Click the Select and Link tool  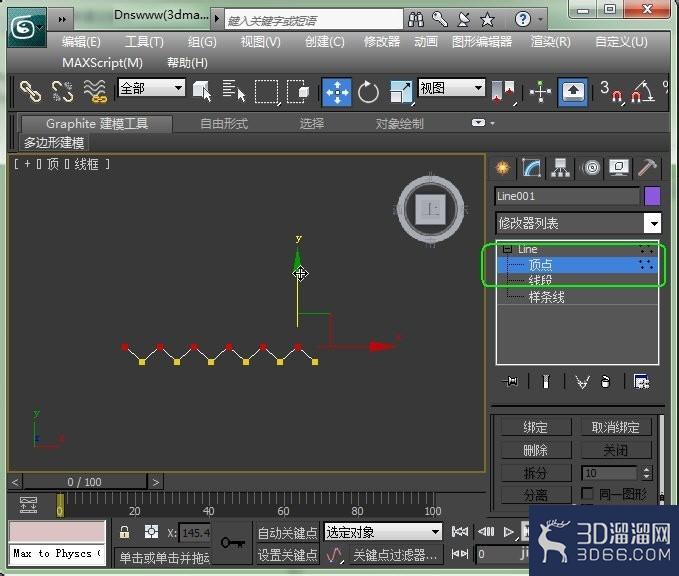[x=30, y=92]
